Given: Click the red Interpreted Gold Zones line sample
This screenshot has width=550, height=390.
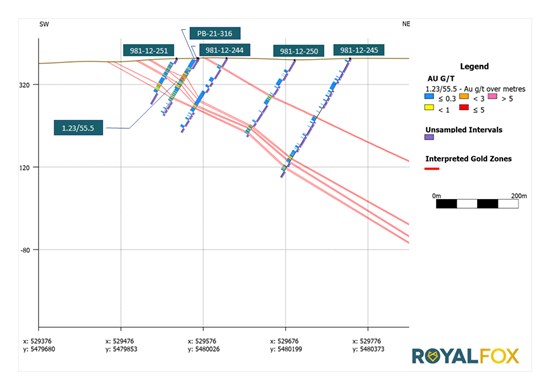Looking at the screenshot, I should click(432, 169).
